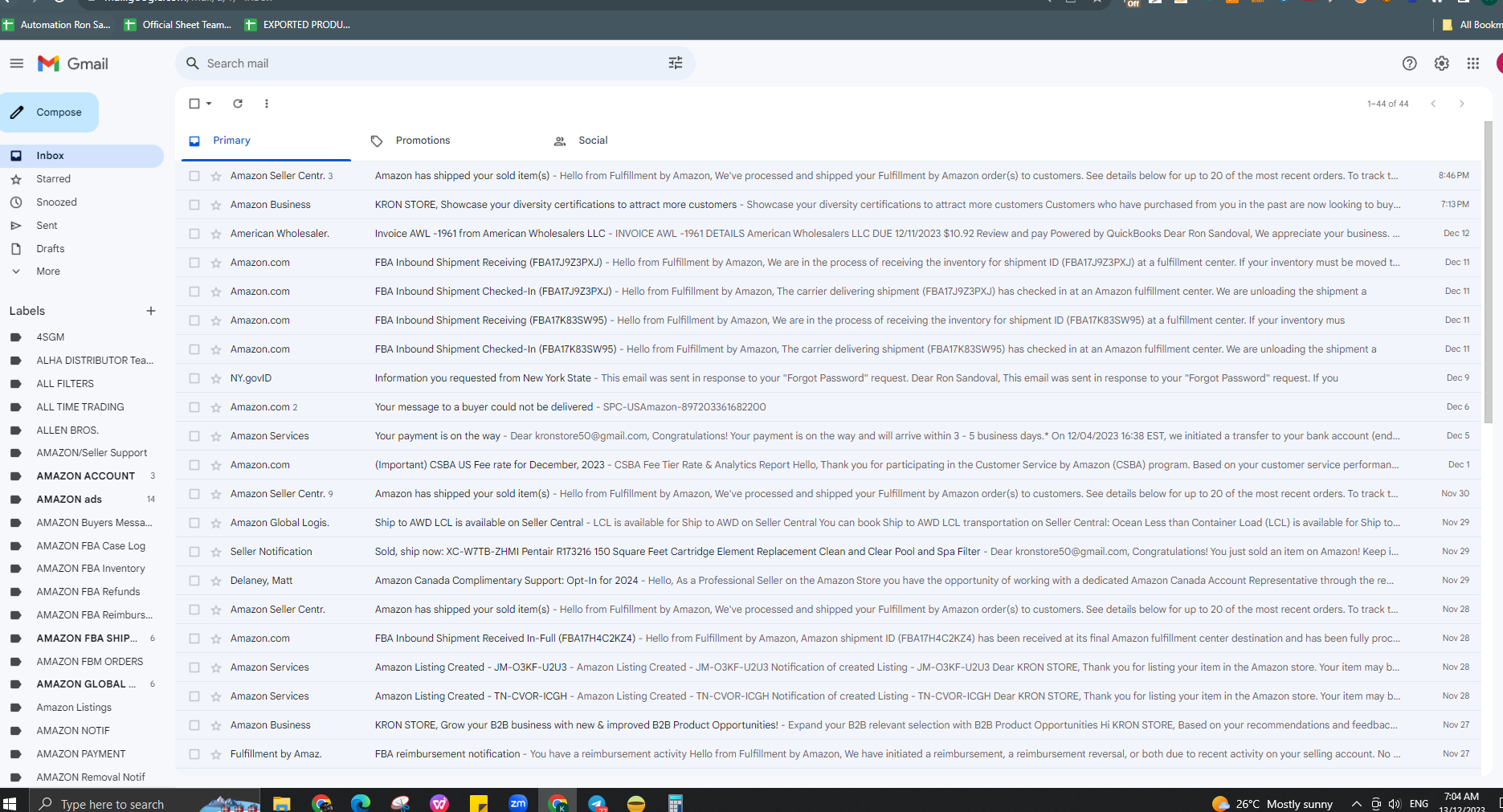Check the CSBA US Fee rate email checkbox
The width and height of the screenshot is (1503, 812).
[194, 465]
